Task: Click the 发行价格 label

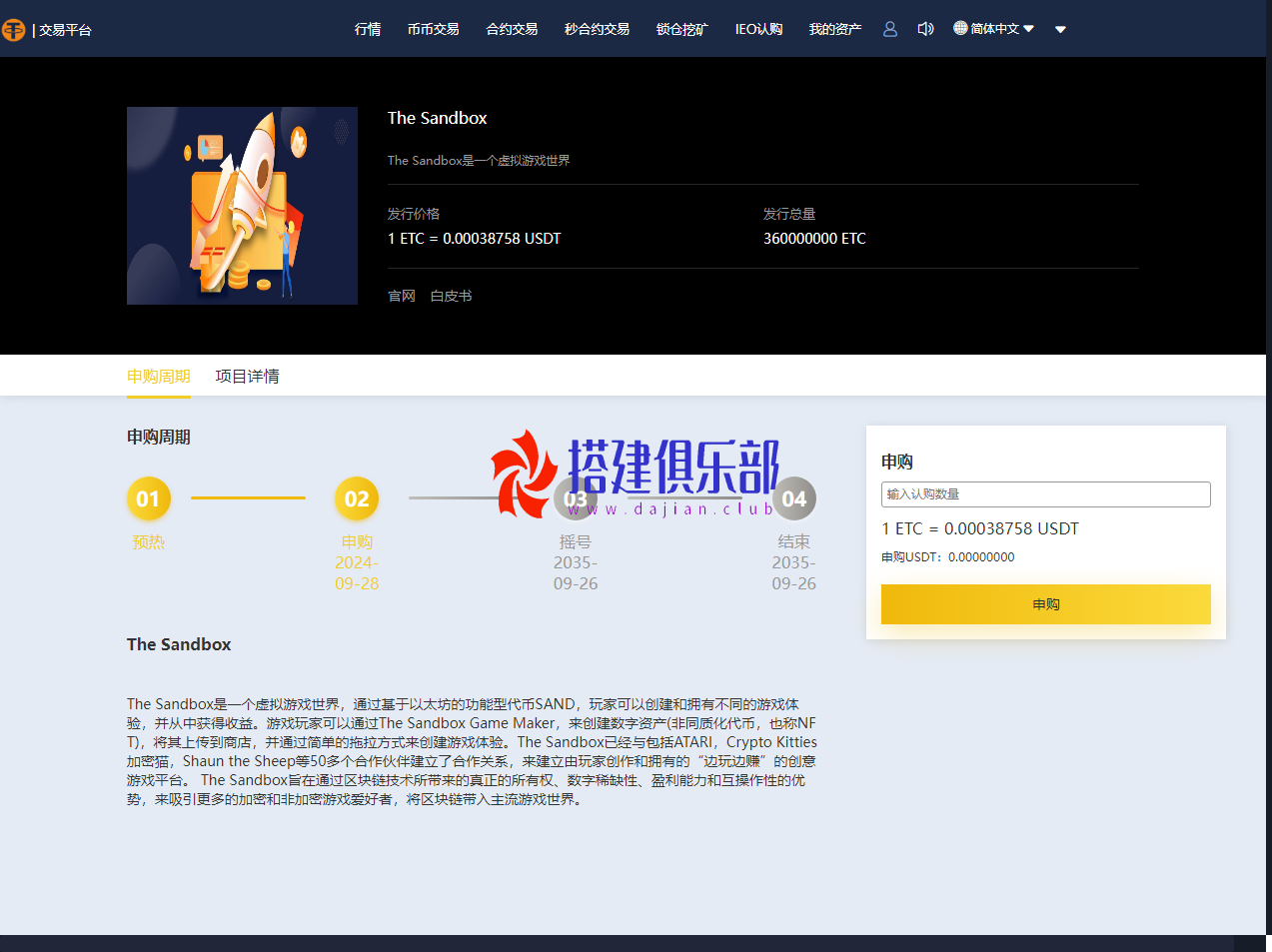Action: click(414, 214)
